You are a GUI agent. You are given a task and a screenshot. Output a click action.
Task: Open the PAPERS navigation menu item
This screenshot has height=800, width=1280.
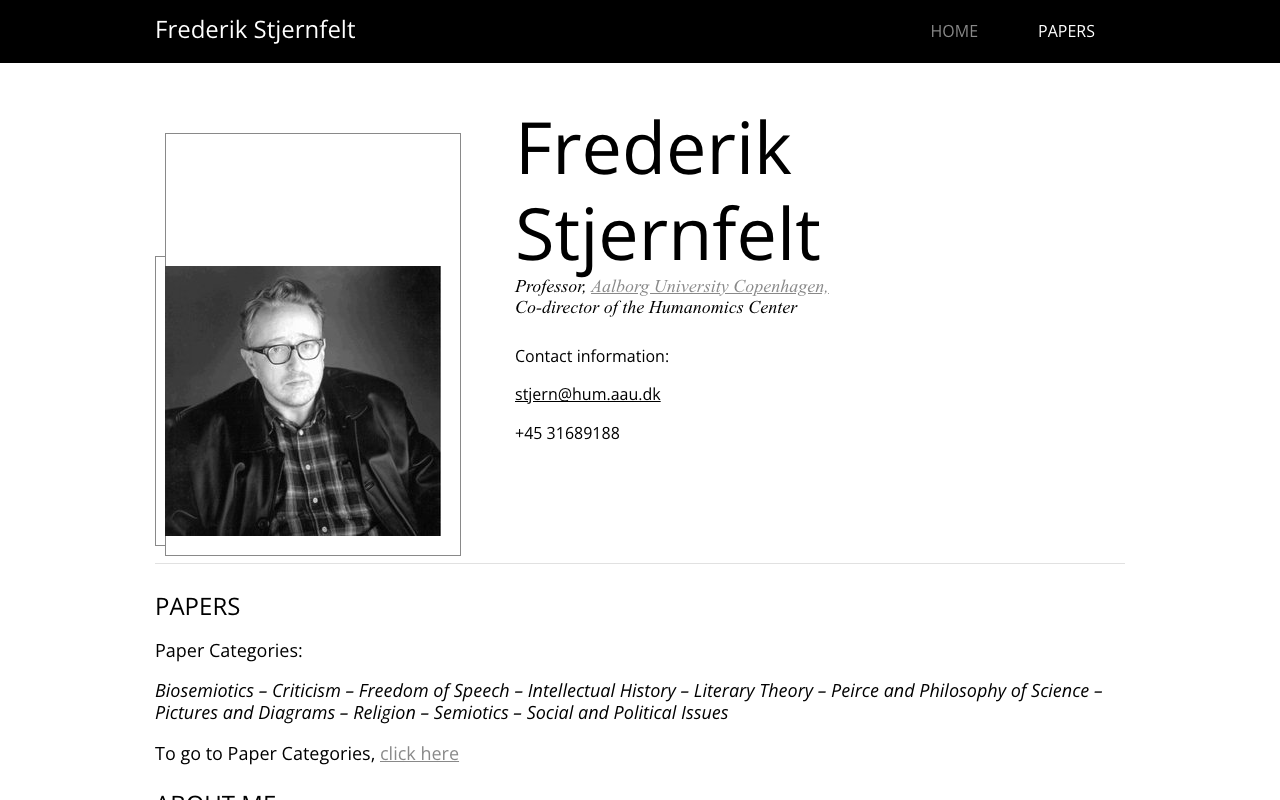pos(1066,31)
